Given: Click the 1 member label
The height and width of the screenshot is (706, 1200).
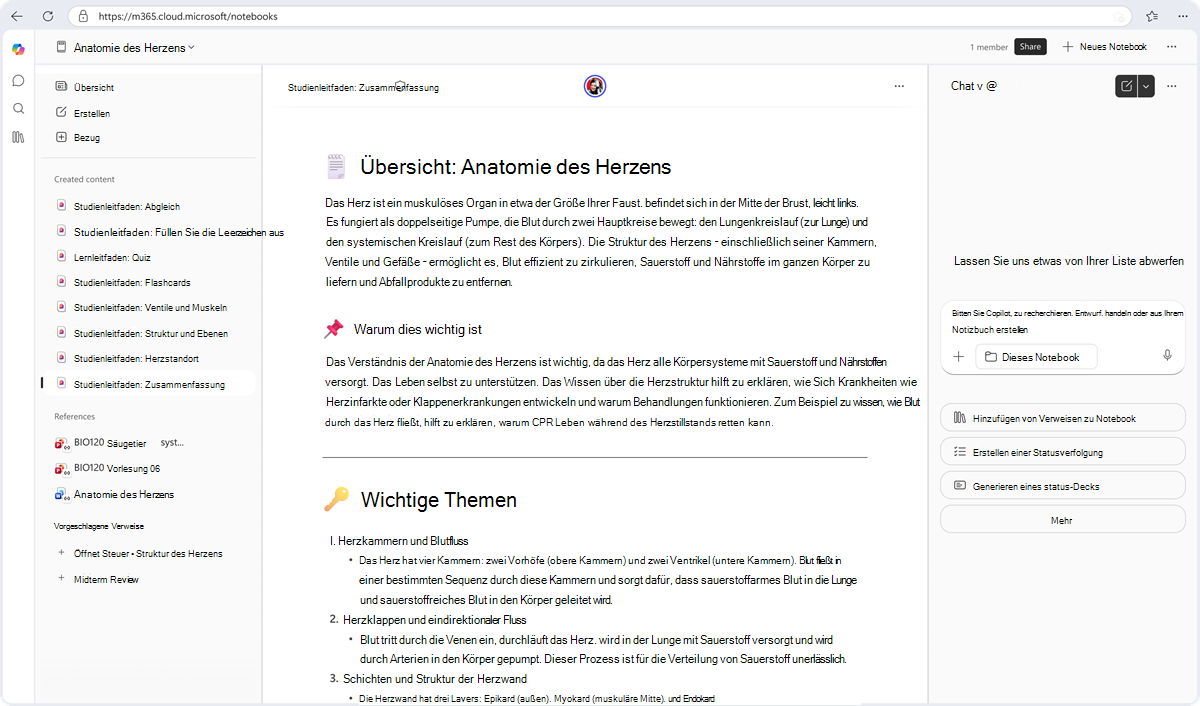Looking at the screenshot, I should (989, 47).
